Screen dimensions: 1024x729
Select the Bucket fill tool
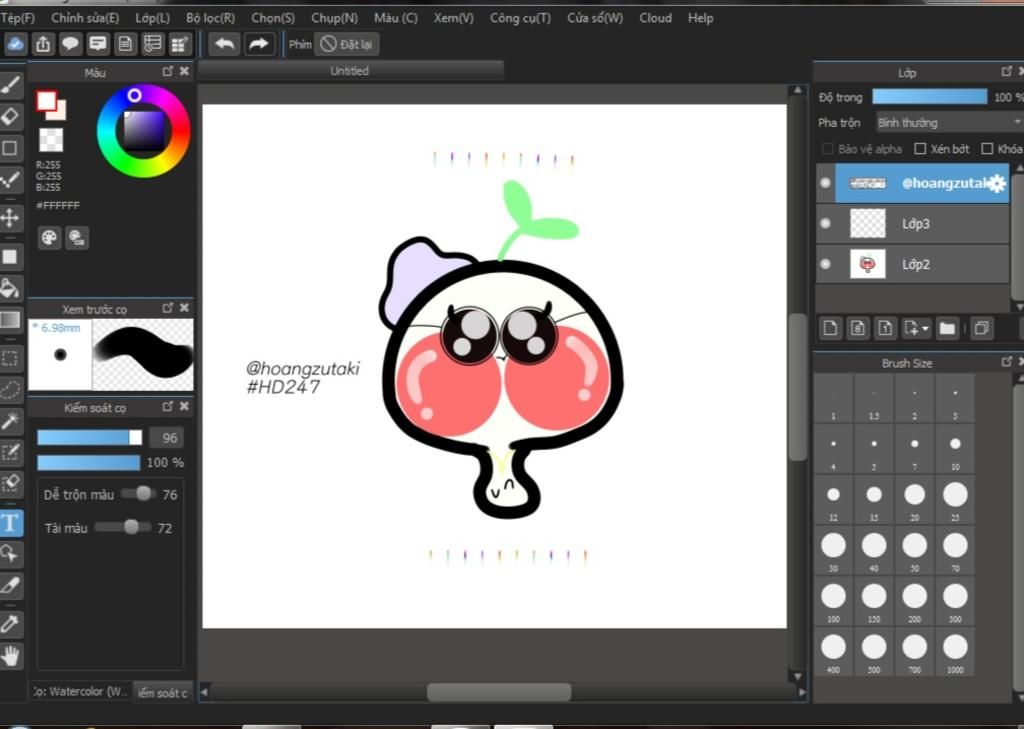(11, 287)
